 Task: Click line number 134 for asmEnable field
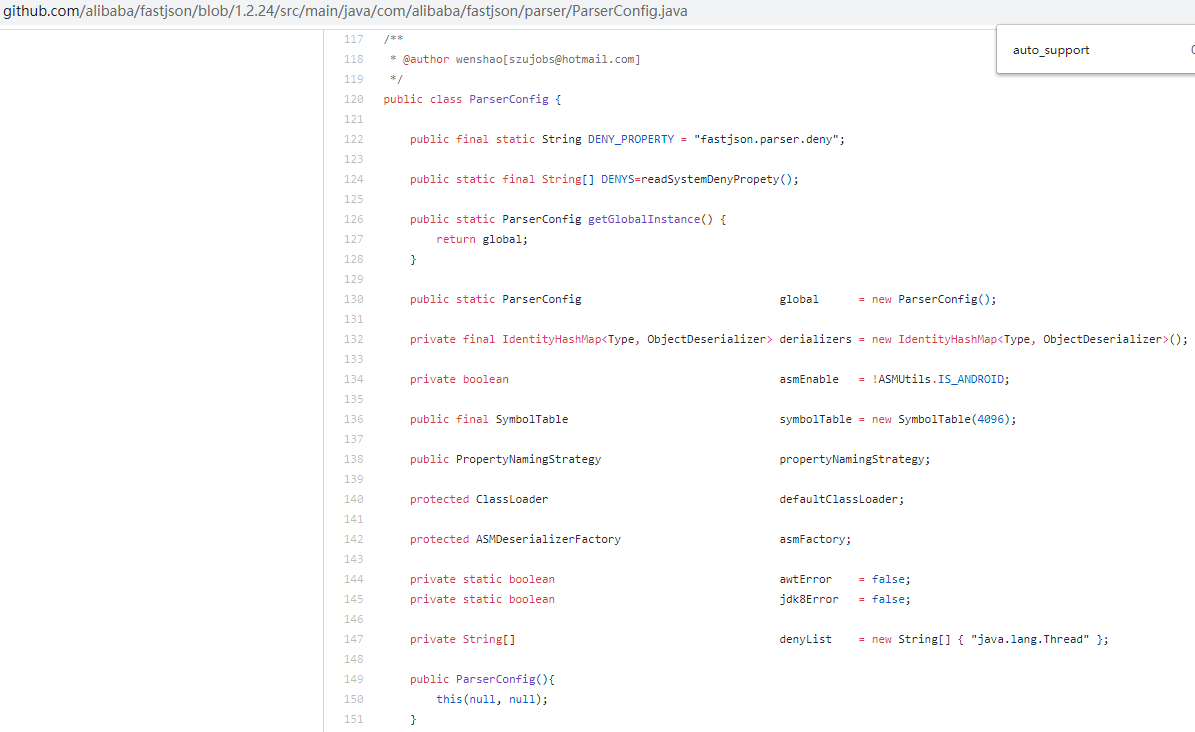click(x=353, y=379)
